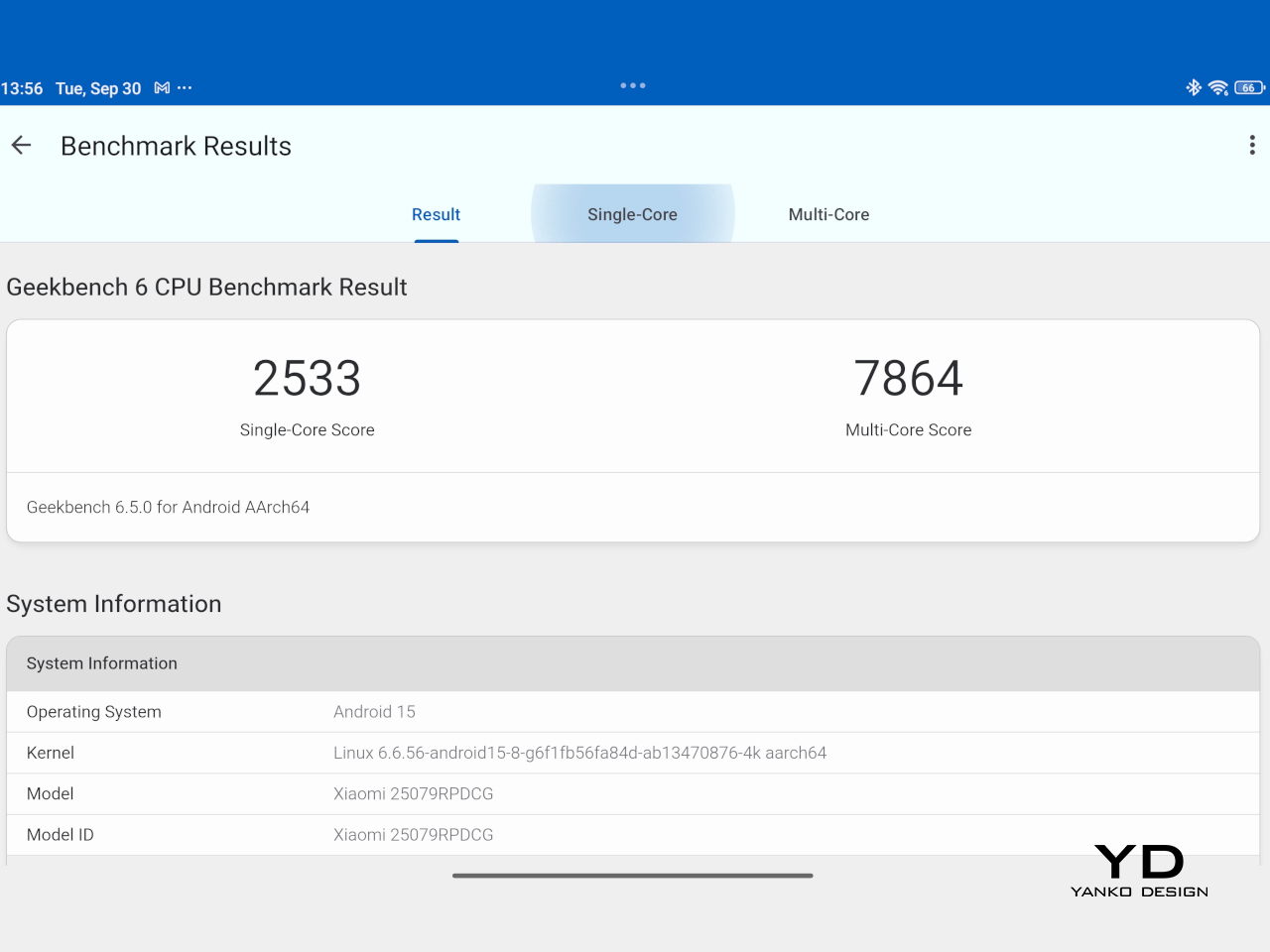Select the Kernel information row
Screen dimensions: 1270x952
pyautogui.click(x=633, y=753)
